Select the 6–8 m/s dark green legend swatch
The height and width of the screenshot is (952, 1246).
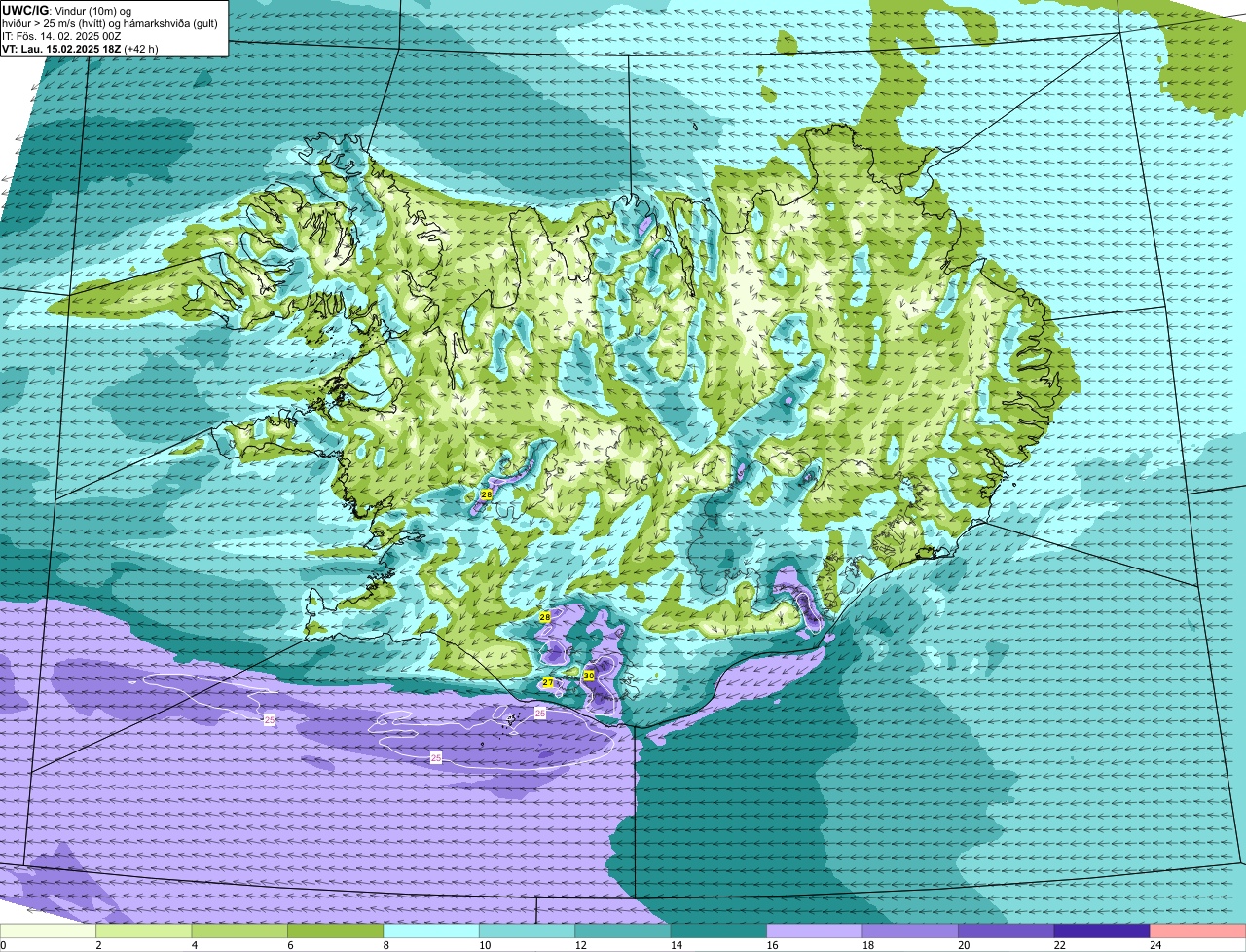tap(336, 931)
